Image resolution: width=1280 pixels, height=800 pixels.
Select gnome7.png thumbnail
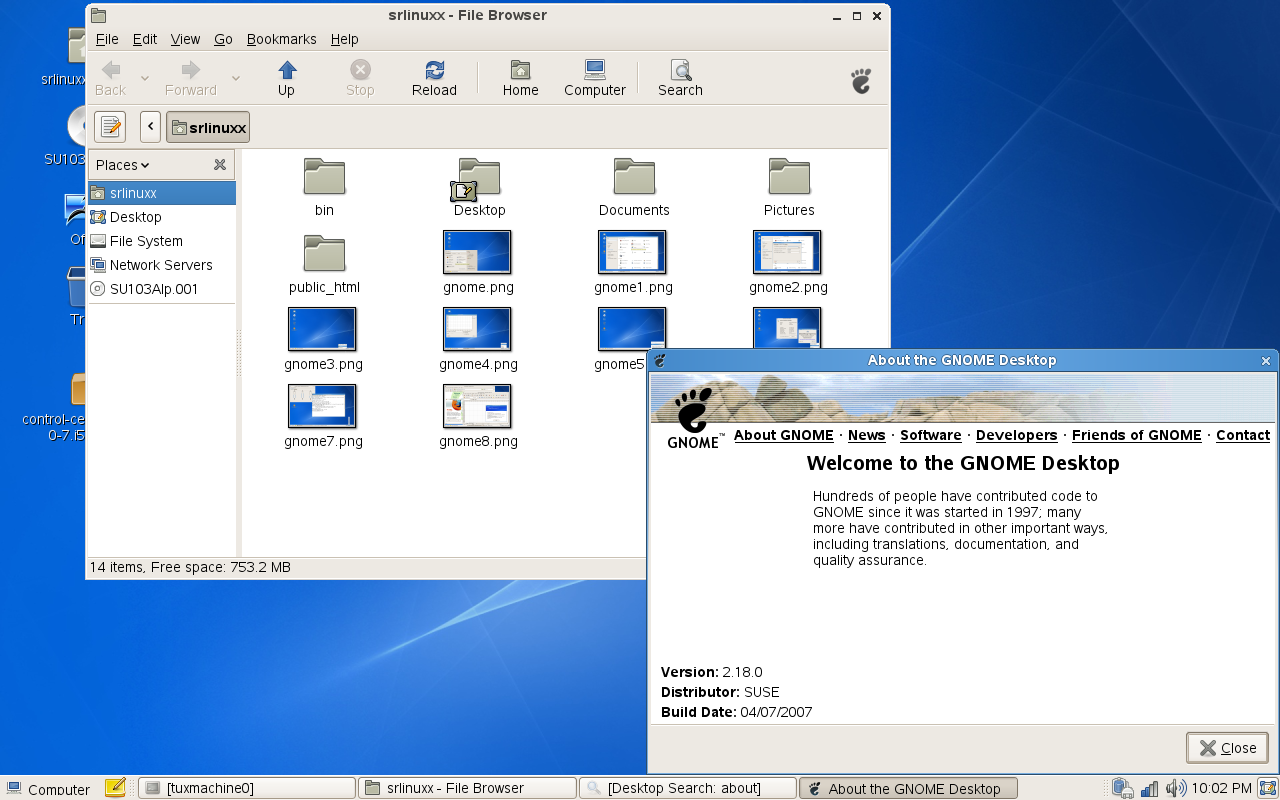(322, 406)
